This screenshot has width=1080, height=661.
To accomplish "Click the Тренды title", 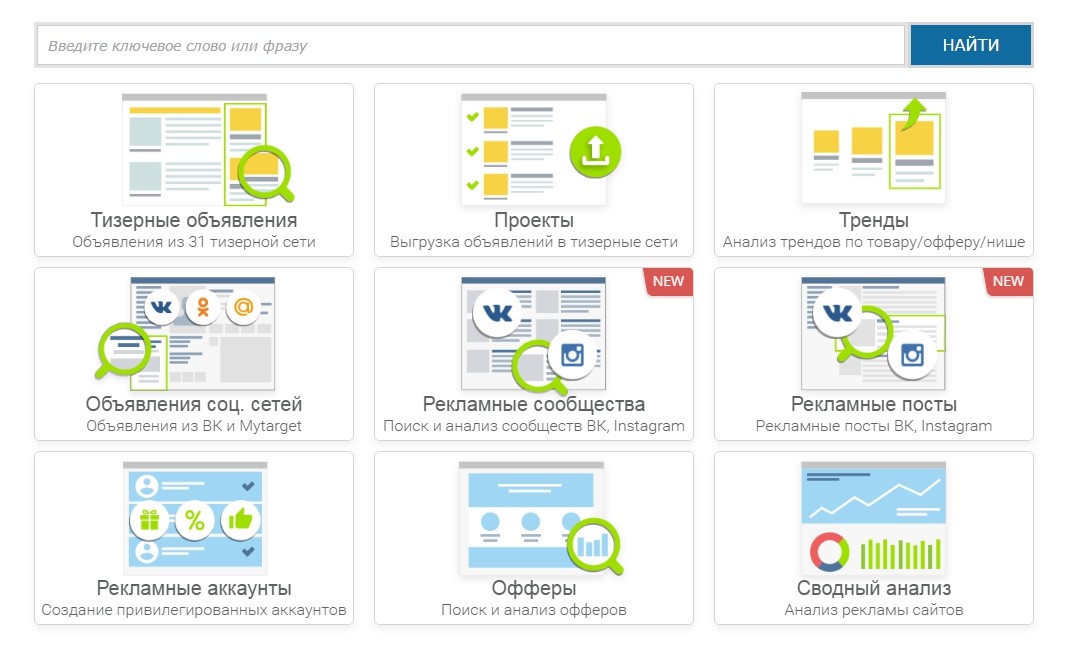I will [x=873, y=220].
